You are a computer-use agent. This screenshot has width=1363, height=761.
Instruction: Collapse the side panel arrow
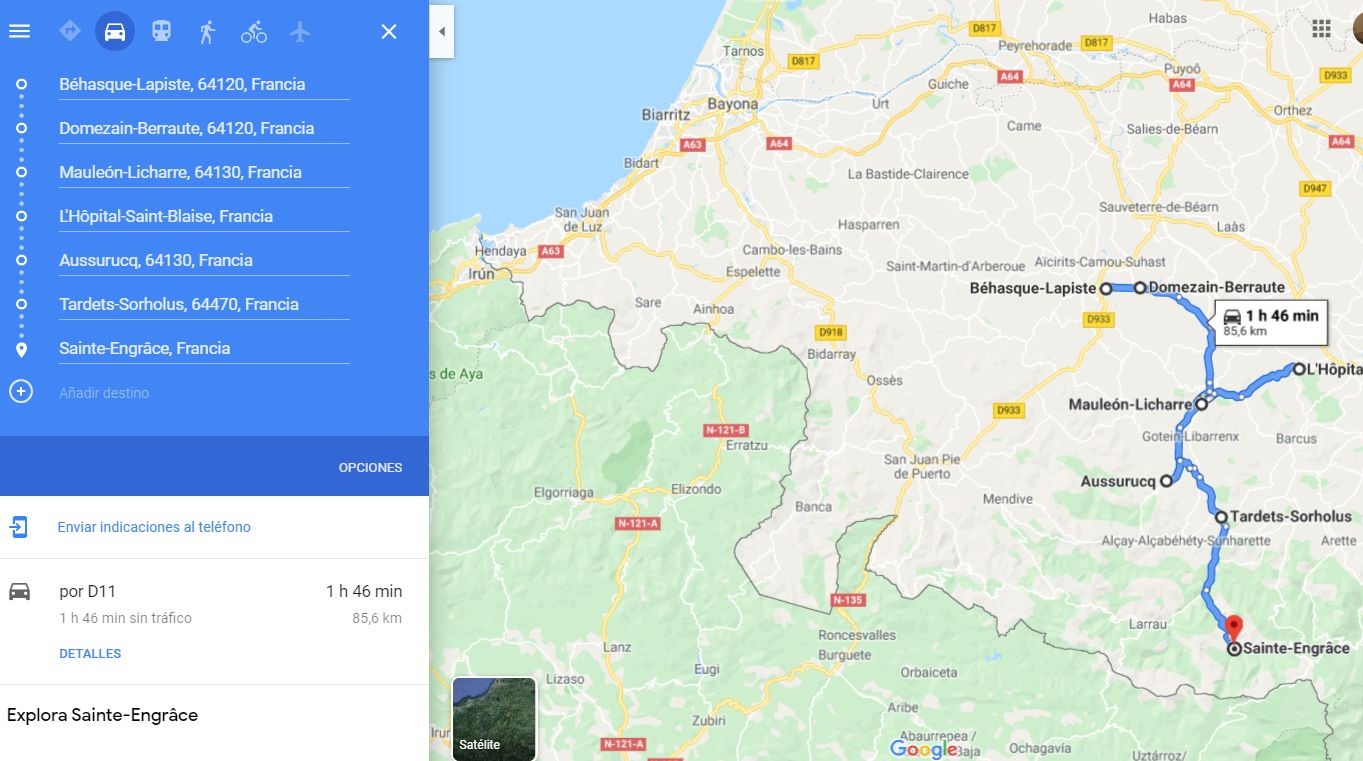442,31
